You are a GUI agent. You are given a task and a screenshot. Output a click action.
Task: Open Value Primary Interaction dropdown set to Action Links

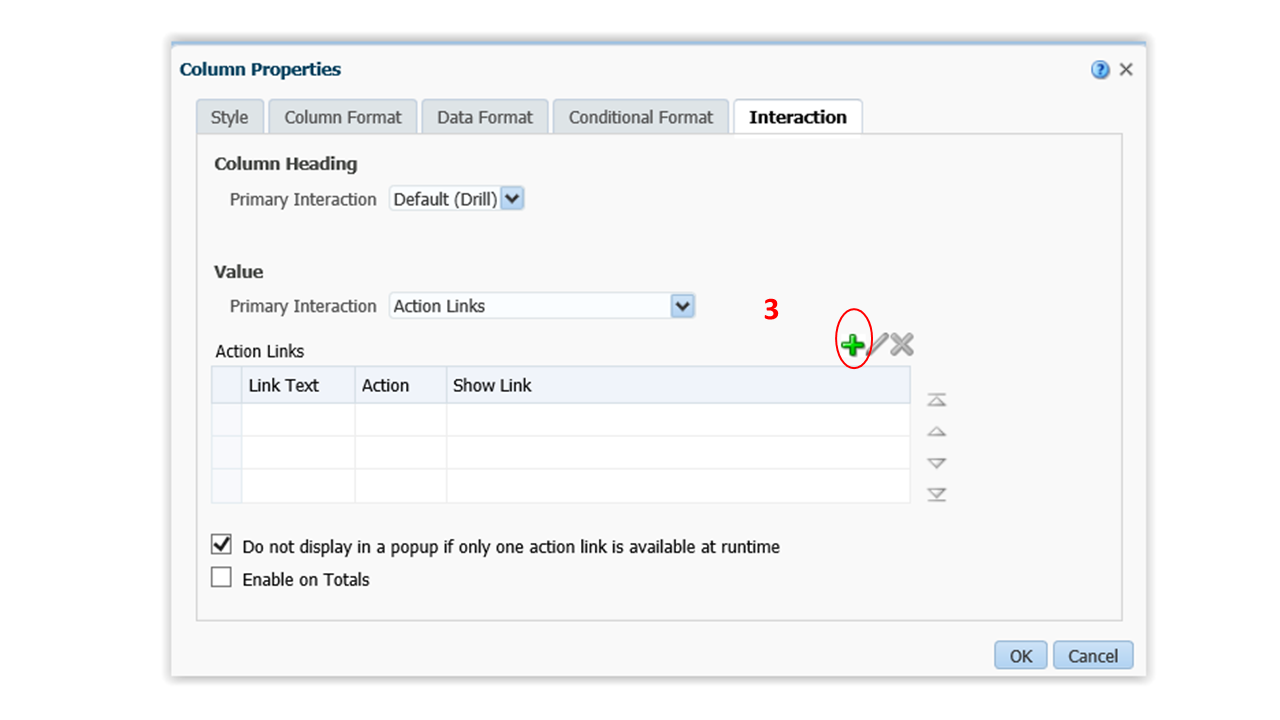click(542, 306)
